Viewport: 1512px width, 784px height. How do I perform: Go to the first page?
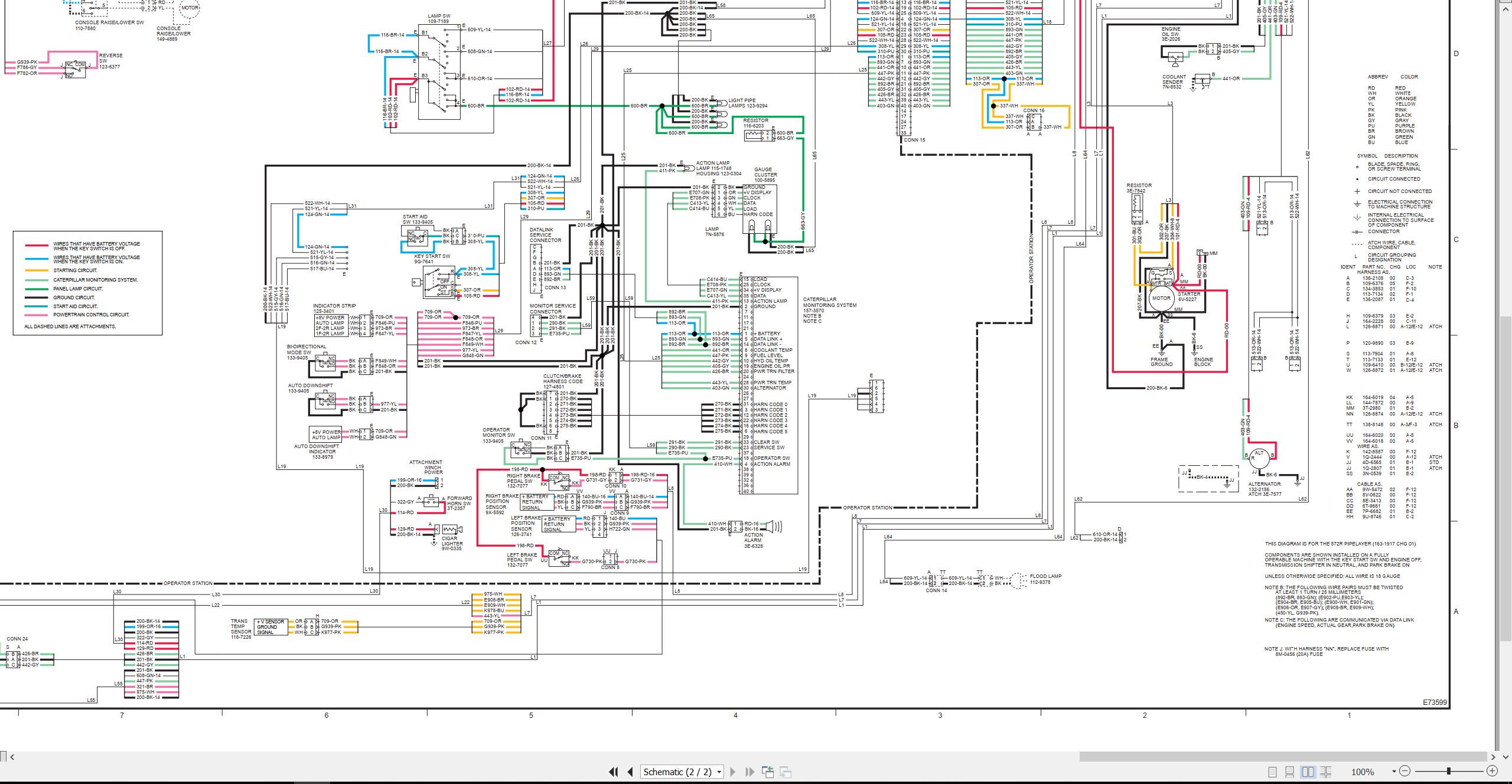coord(613,772)
